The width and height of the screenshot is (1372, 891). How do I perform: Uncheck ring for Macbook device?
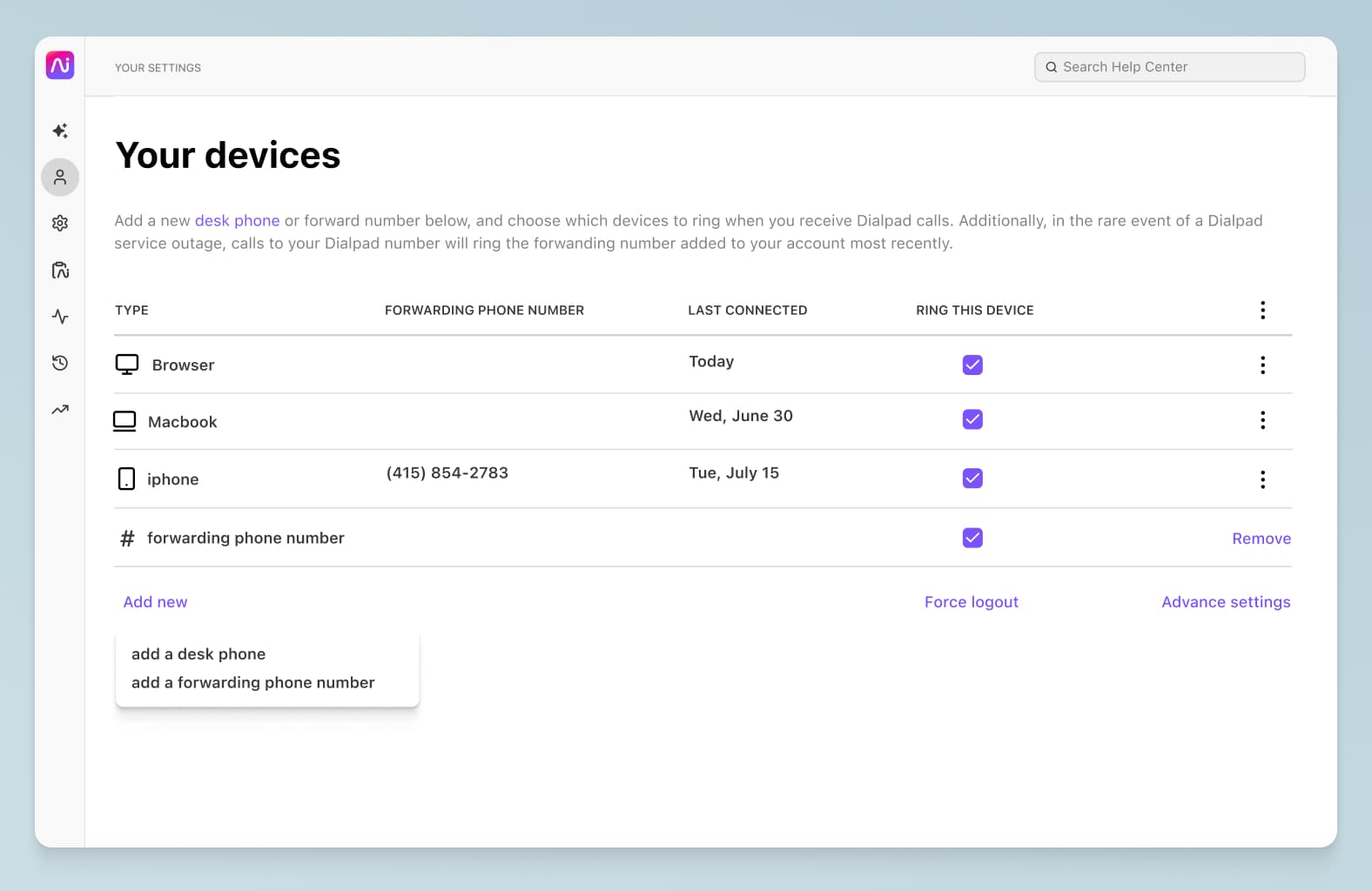coord(972,419)
